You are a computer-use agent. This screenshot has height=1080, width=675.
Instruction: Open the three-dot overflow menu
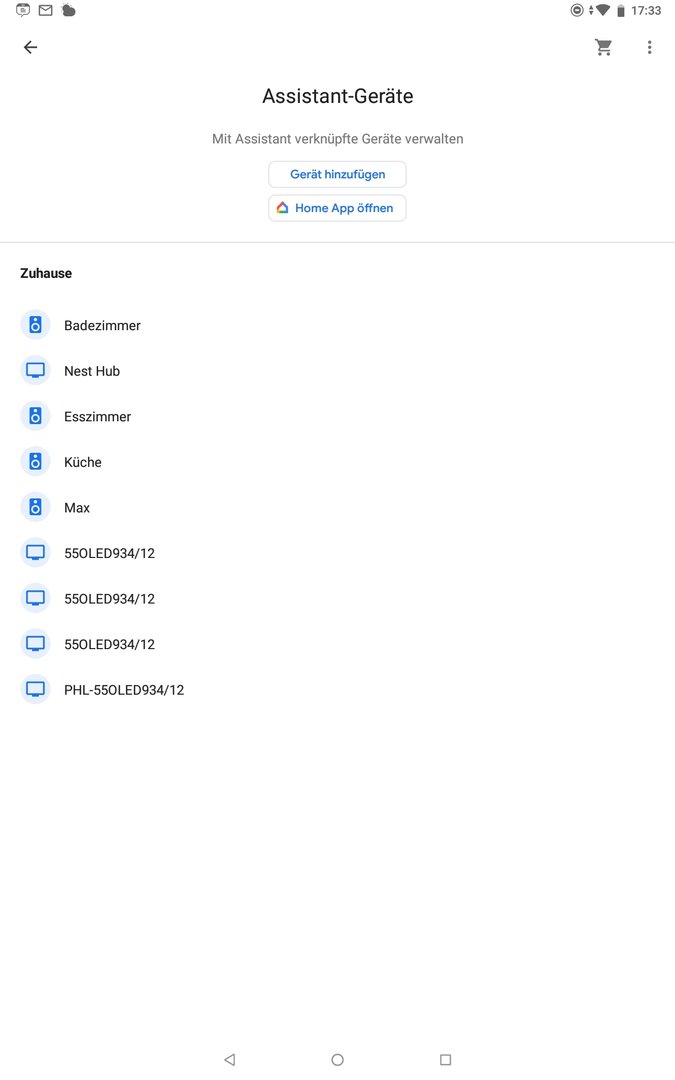[649, 47]
